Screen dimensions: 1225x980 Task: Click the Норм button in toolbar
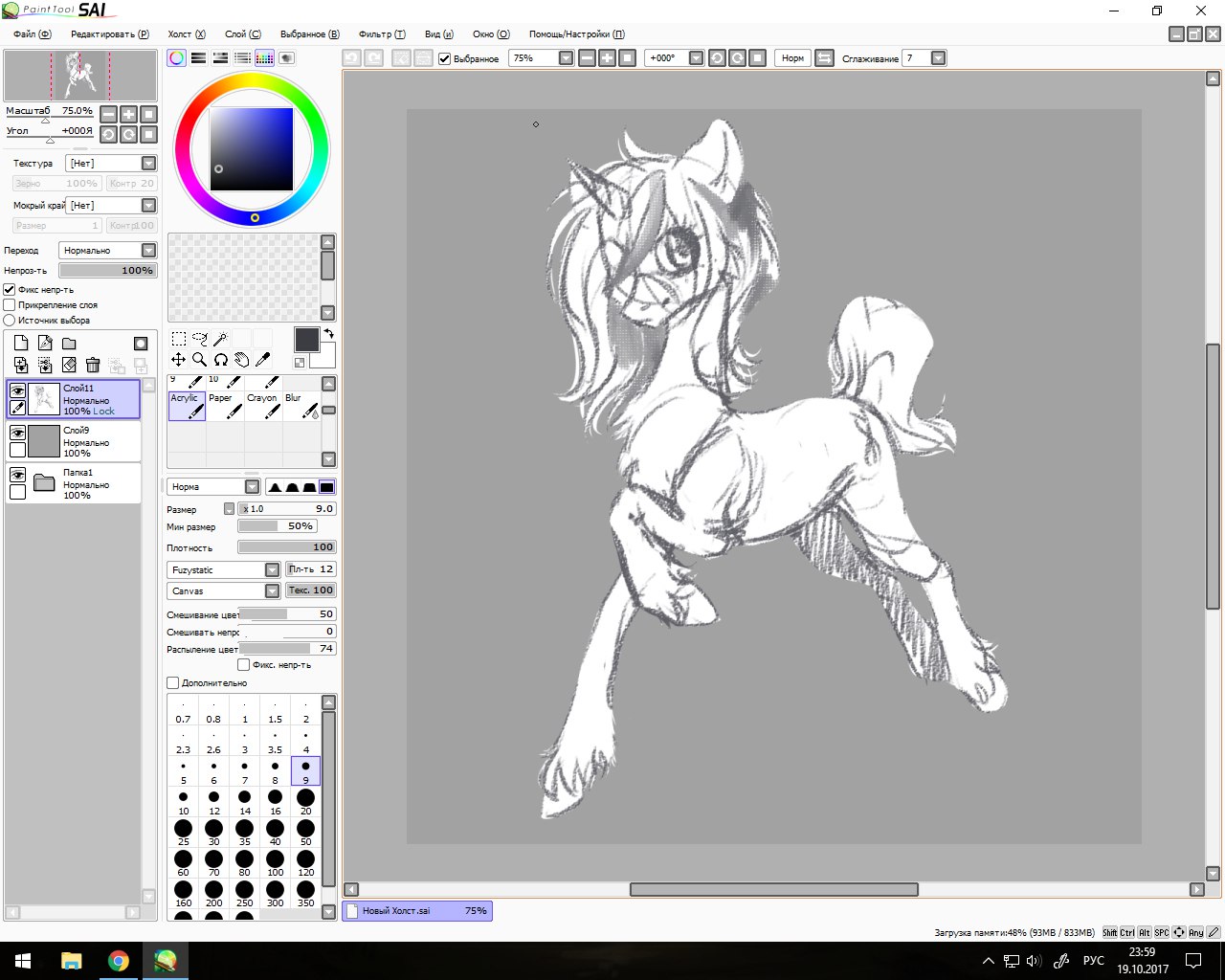792,58
